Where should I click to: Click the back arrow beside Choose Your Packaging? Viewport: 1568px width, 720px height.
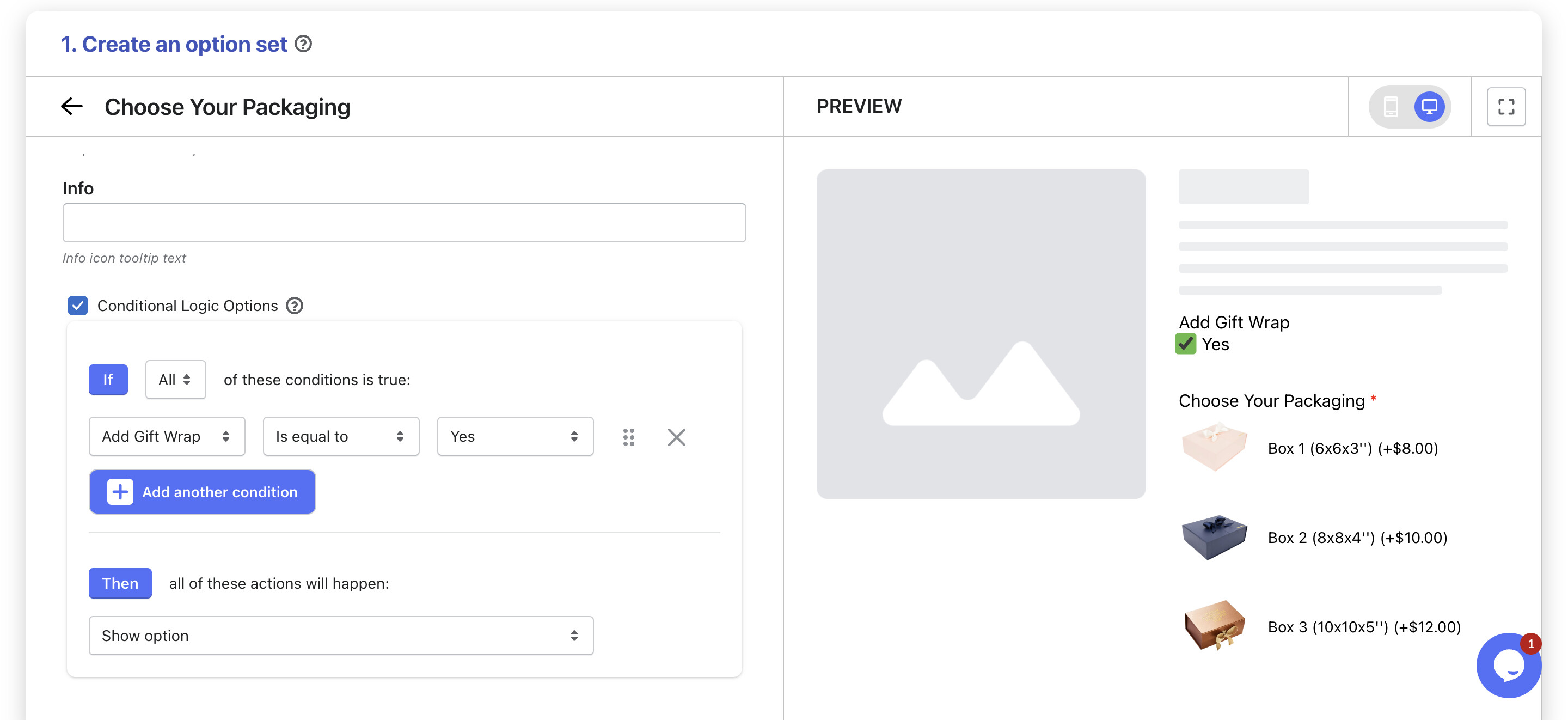[x=72, y=107]
